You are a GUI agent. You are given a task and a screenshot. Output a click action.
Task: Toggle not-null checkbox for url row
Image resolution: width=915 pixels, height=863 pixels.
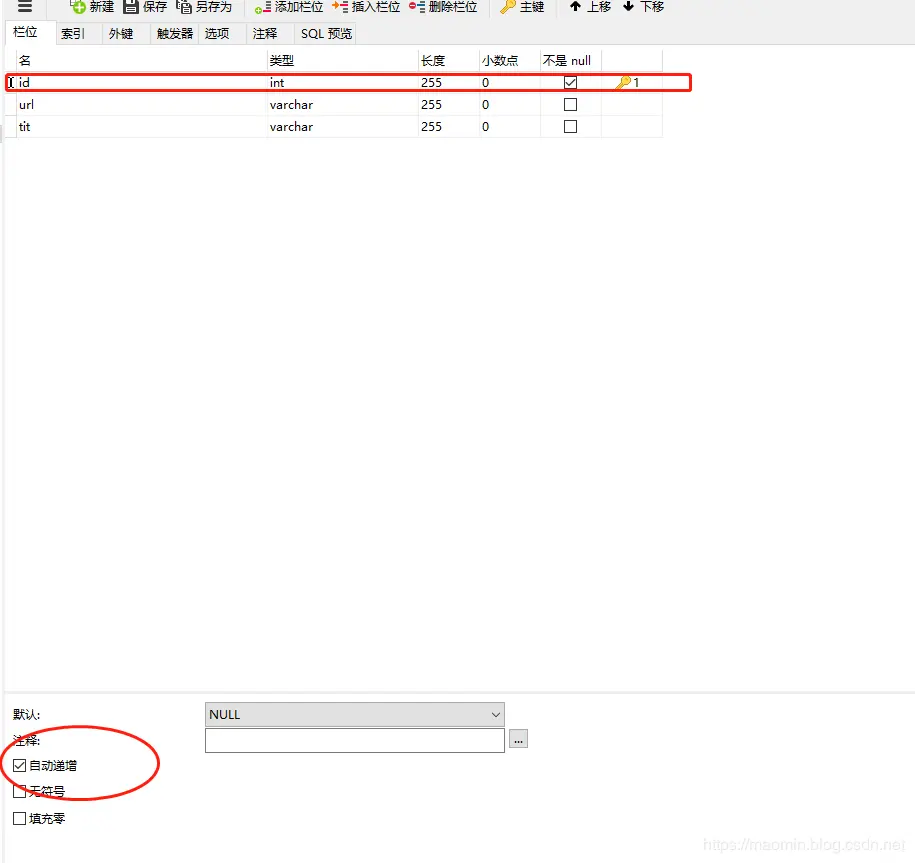(x=570, y=104)
